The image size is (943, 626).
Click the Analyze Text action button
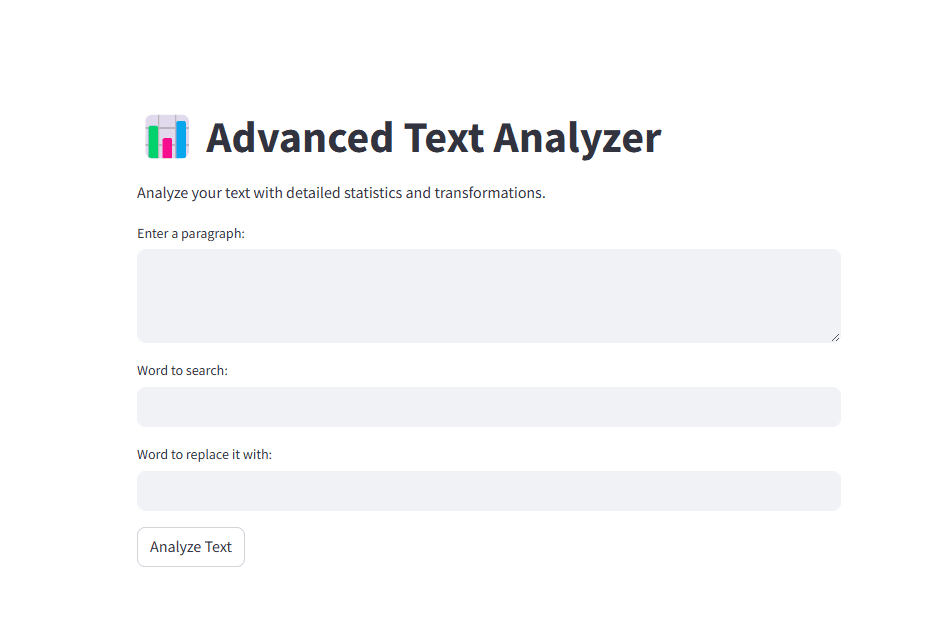(190, 547)
